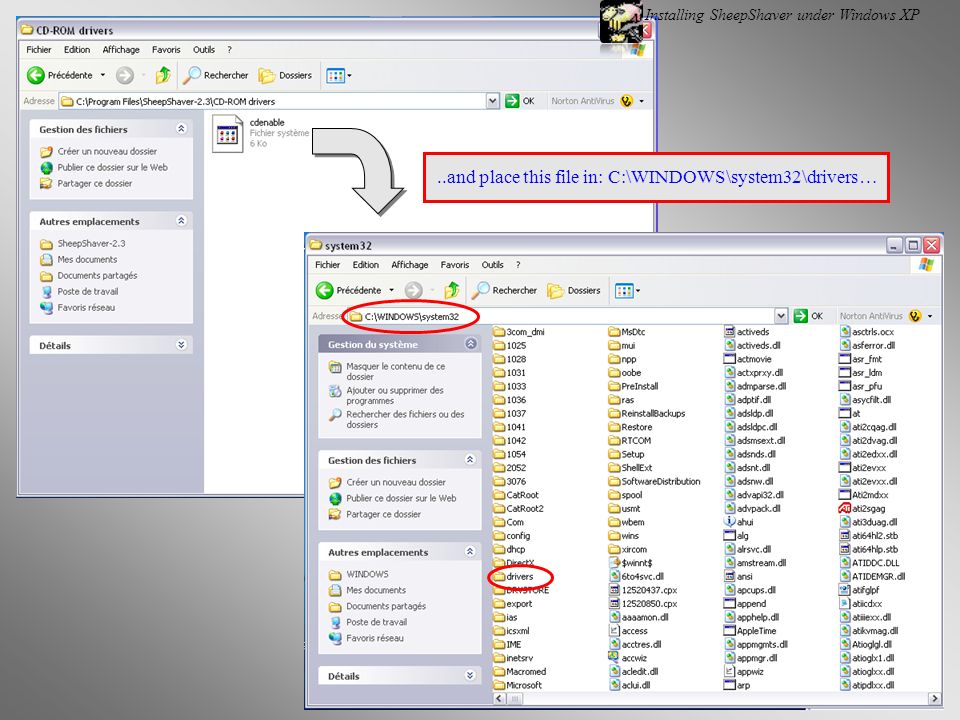960x720 pixels.
Task: Select the SoftwareDistribution folder
Action: click(x=654, y=481)
